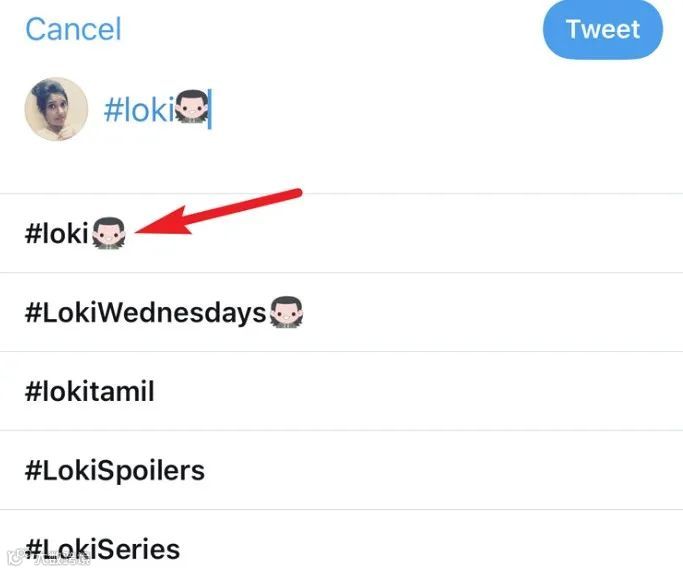The width and height of the screenshot is (683, 572).
Task: Choose the #LokiSeries hashtag suggestion
Action: 103,548
